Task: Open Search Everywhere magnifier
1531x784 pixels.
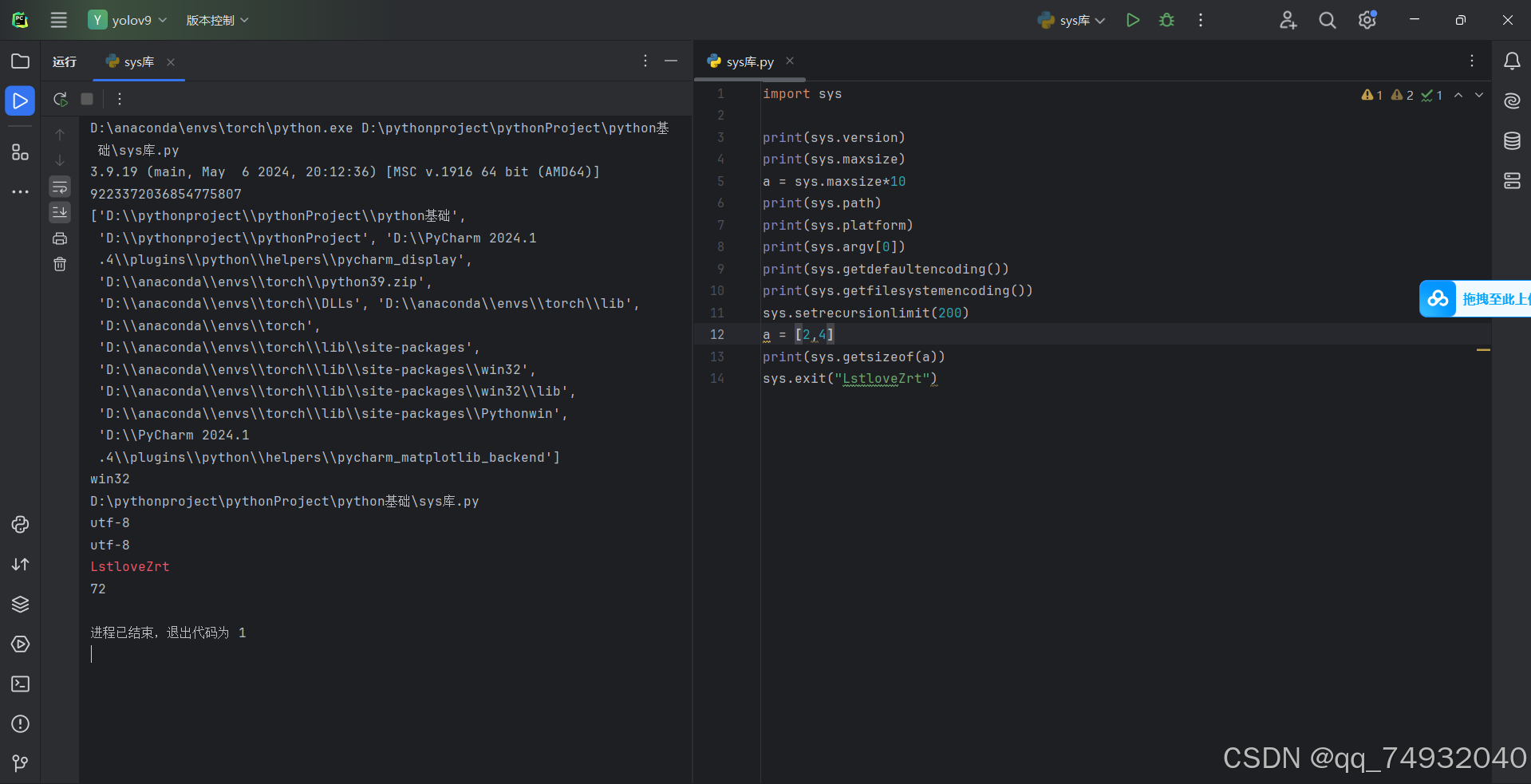Action: (1327, 20)
